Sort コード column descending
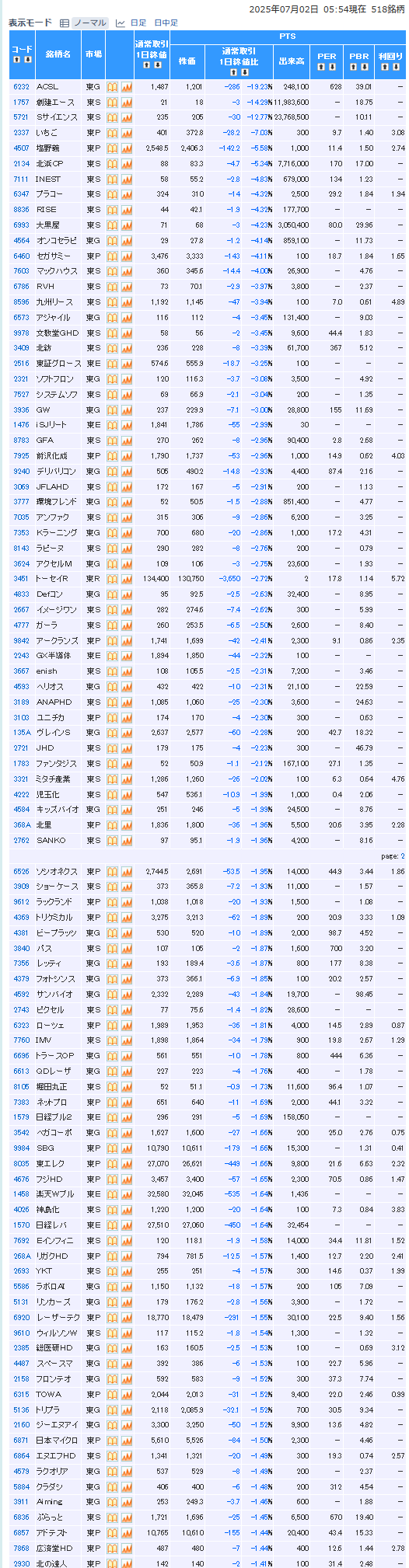Image resolution: width=409 pixels, height=1568 pixels. [27, 60]
